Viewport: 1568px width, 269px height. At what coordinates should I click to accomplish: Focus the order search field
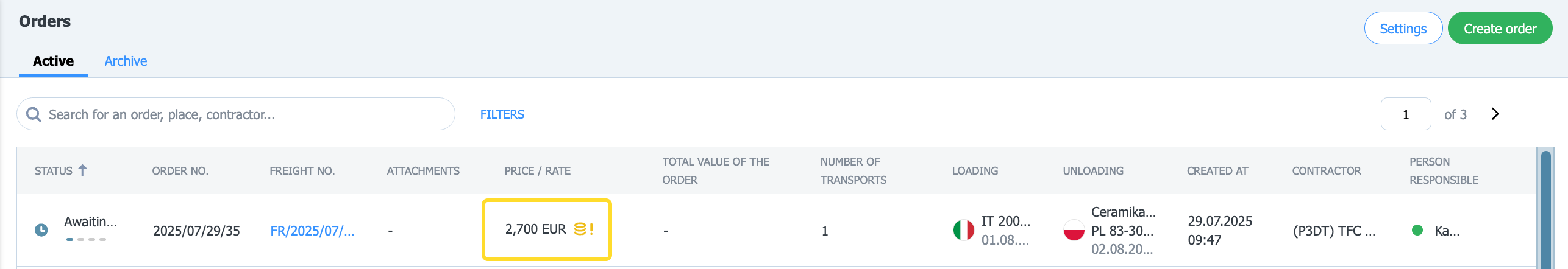[x=236, y=114]
